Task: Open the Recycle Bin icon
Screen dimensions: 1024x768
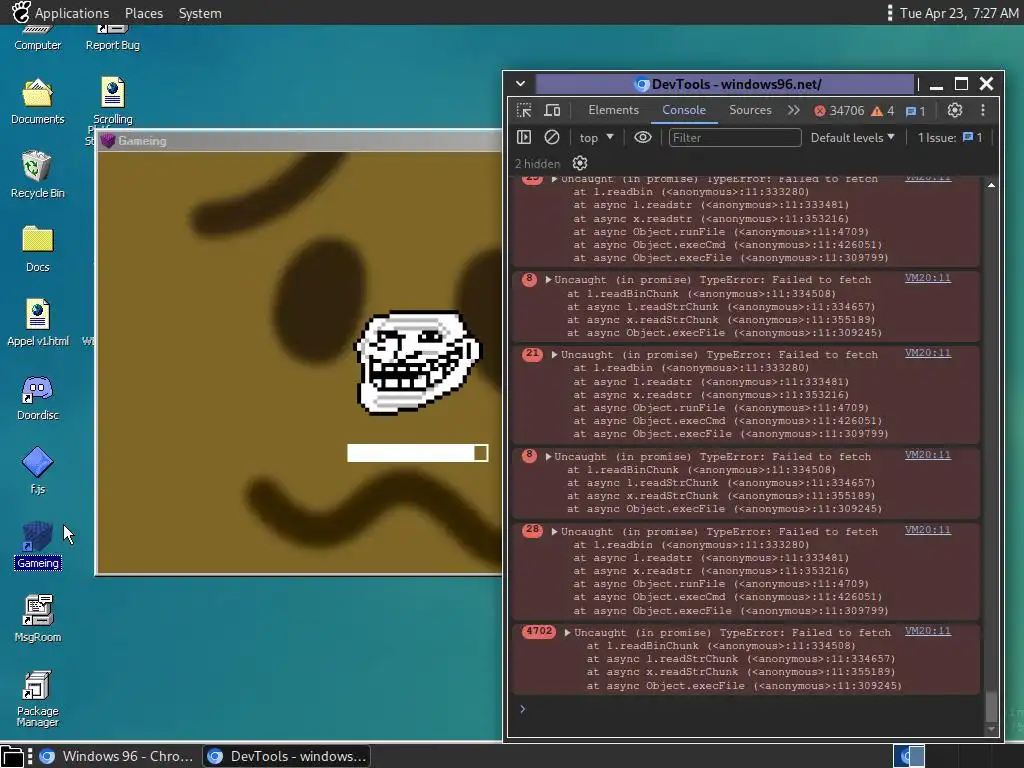Action: [37, 175]
